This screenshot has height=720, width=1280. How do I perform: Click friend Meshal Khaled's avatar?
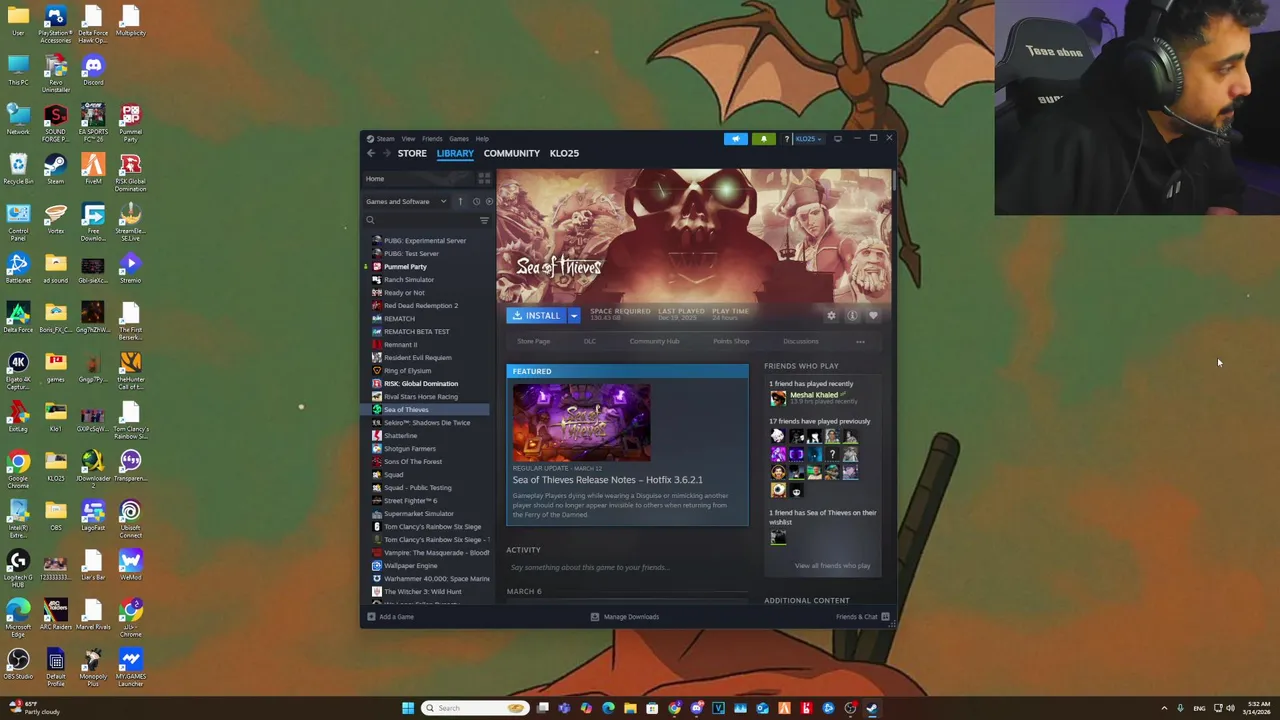click(x=778, y=398)
